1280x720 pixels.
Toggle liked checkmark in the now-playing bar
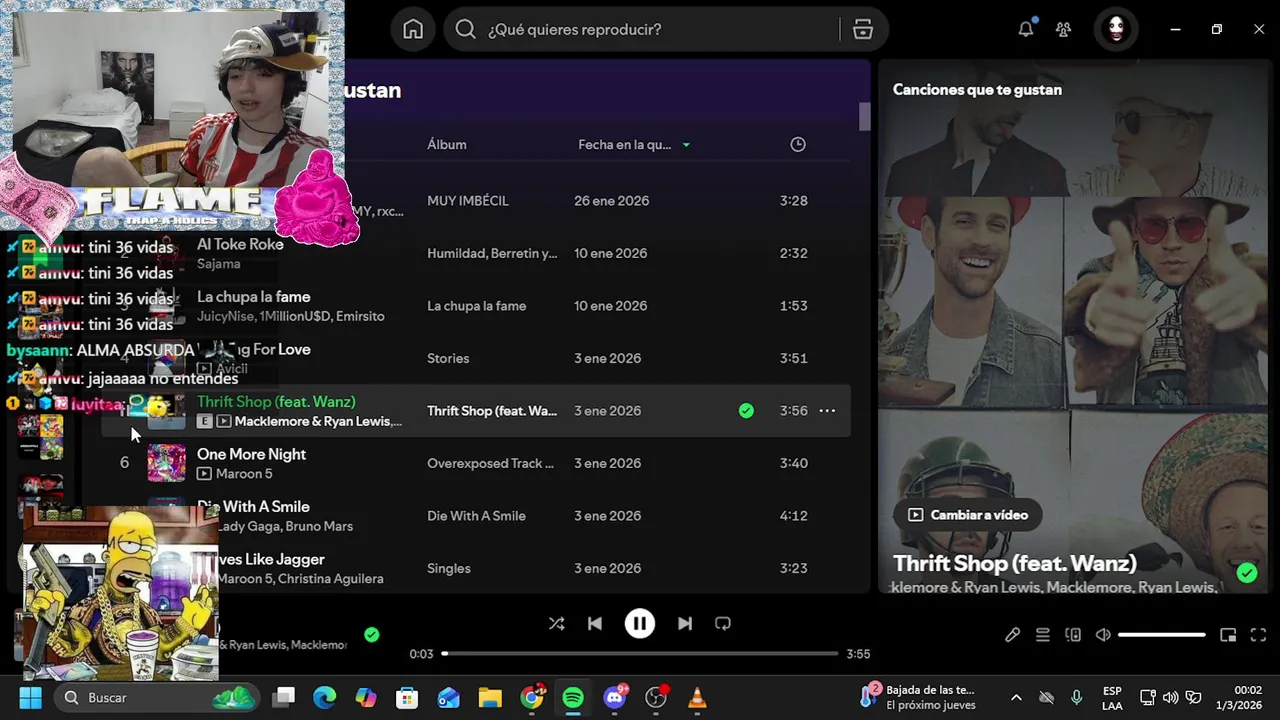click(x=372, y=634)
